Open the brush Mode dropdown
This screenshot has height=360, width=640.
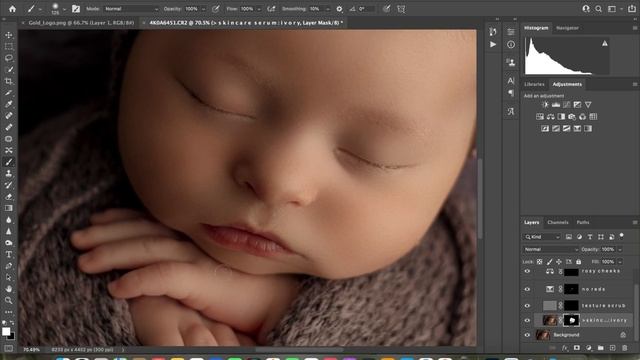(x=131, y=9)
